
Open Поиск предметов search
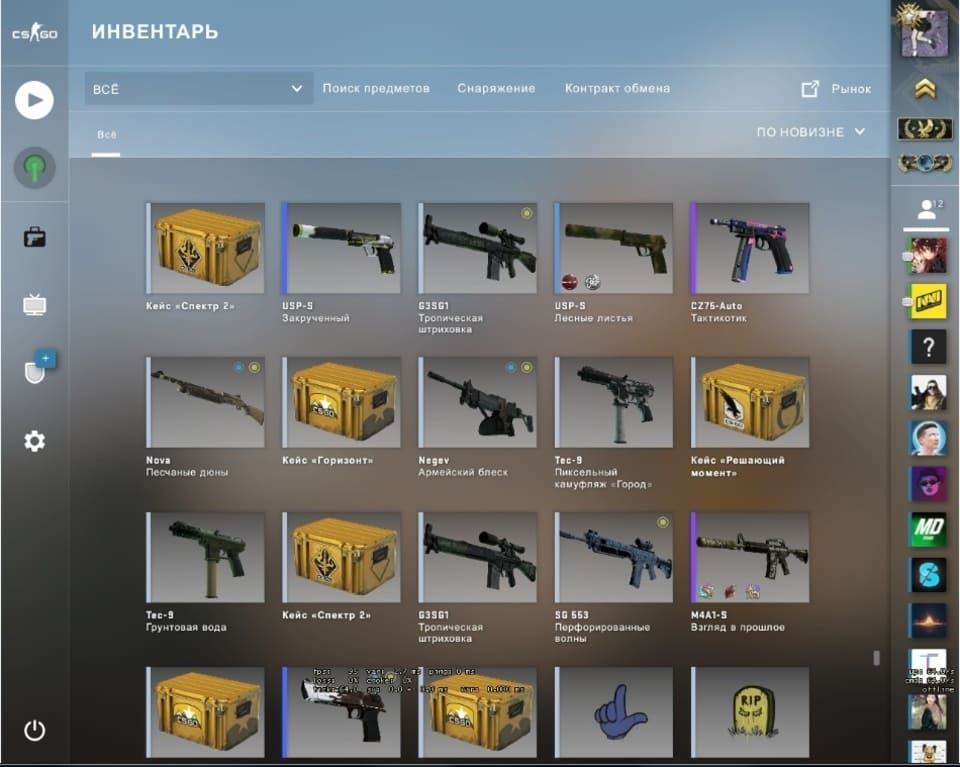coord(376,88)
